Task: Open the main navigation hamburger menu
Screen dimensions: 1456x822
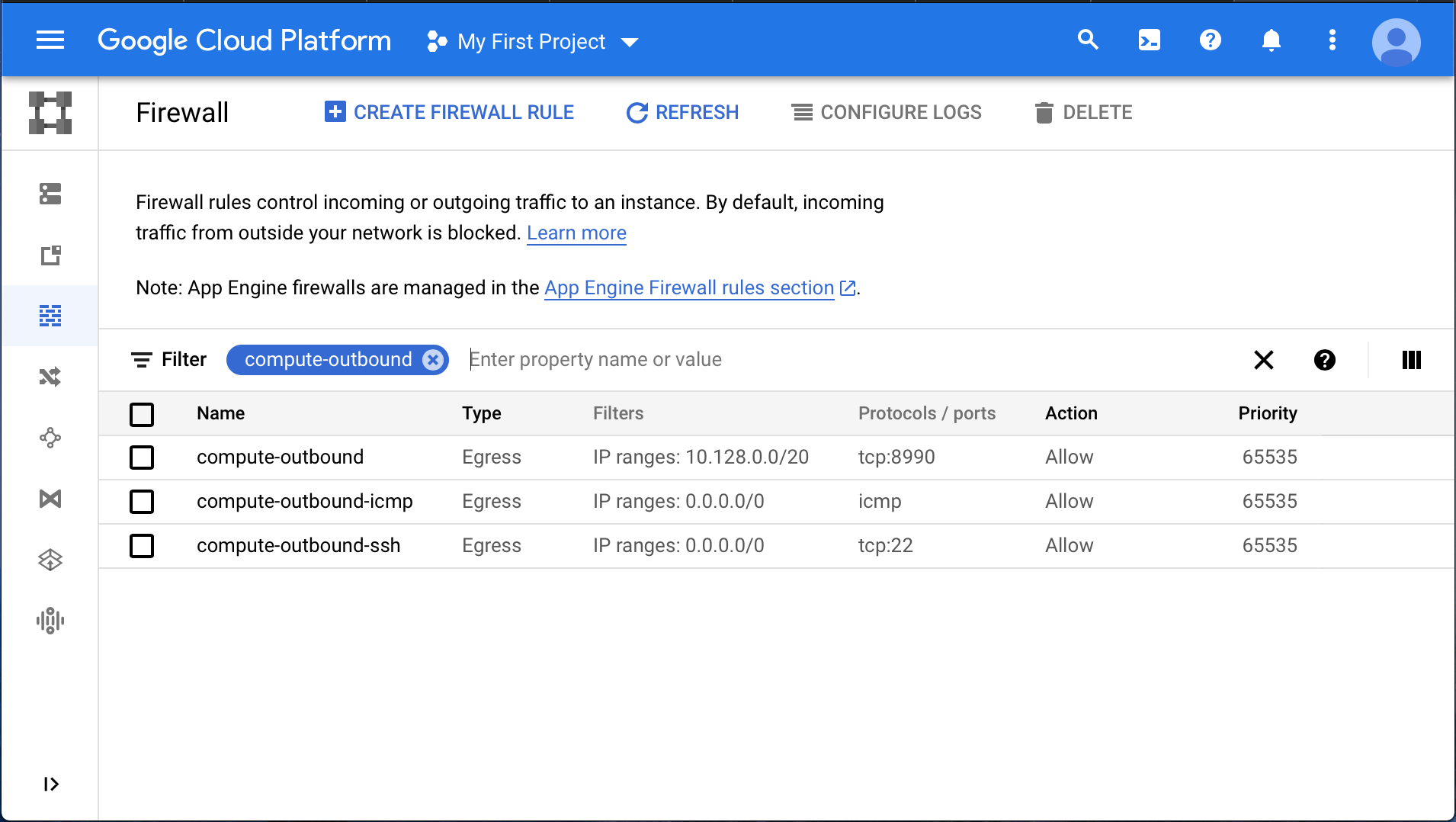Action: [50, 40]
